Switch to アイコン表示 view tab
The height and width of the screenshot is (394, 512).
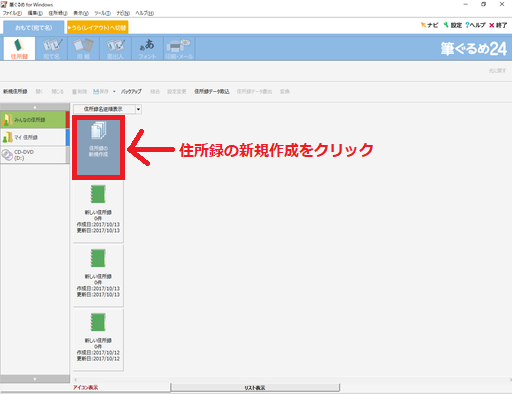(86, 388)
